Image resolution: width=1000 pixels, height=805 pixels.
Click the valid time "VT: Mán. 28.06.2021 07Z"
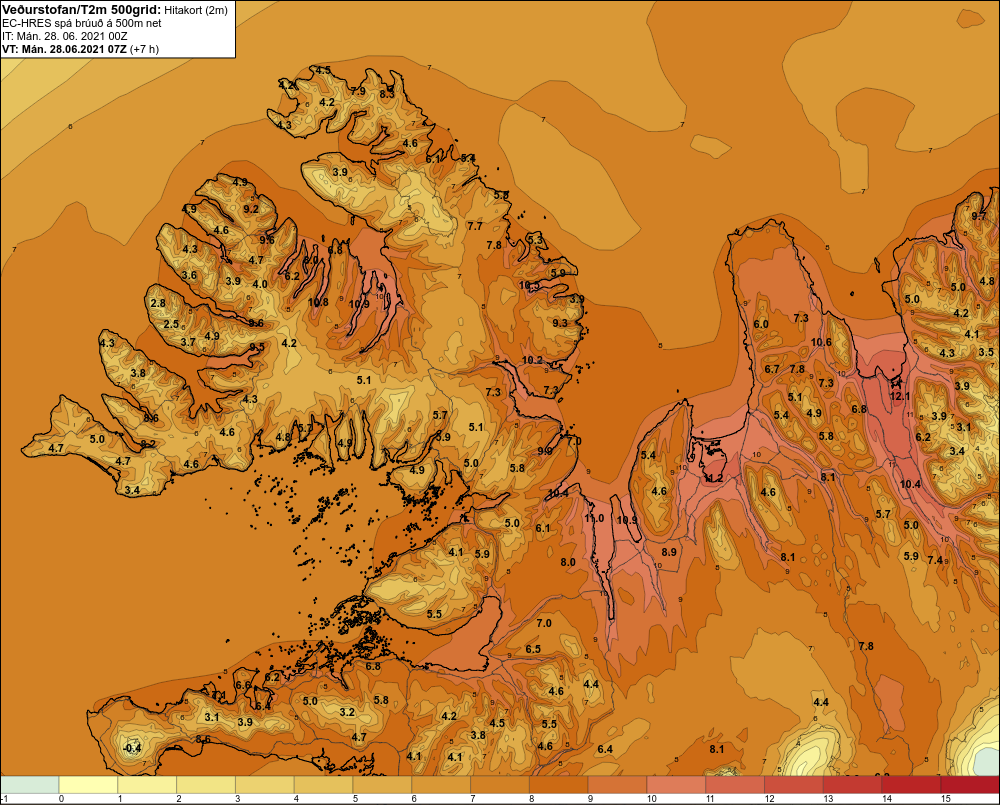64,49
